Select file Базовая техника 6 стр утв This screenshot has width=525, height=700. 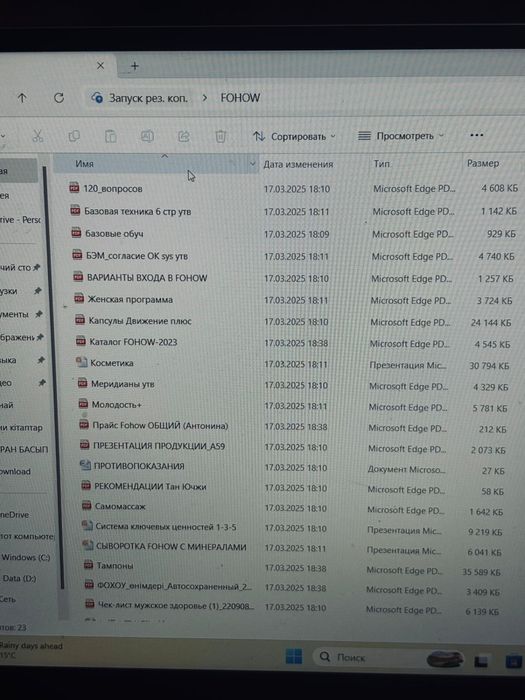coord(138,211)
